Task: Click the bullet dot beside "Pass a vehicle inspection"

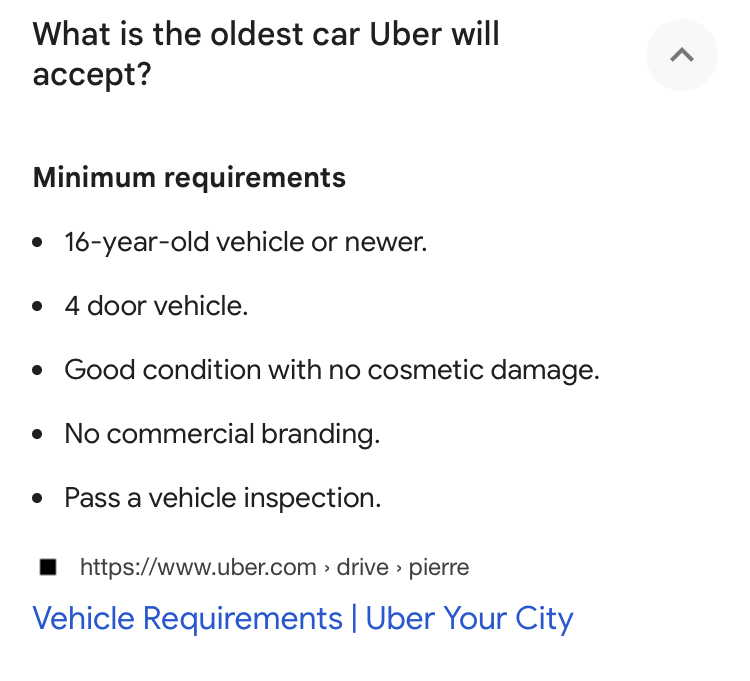Action: pyautogui.click(x=38, y=499)
